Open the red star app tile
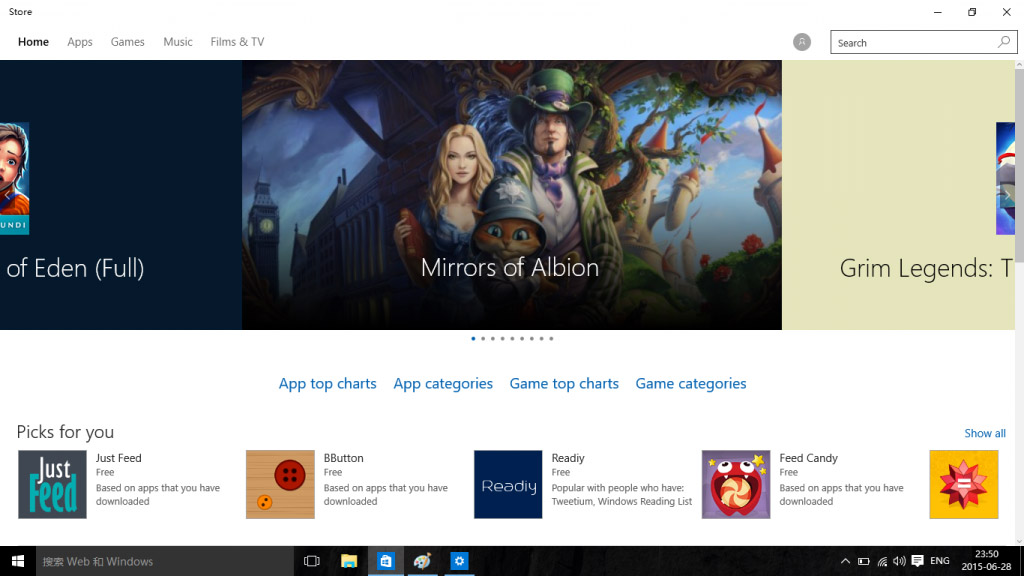1024x576 pixels. coord(964,485)
